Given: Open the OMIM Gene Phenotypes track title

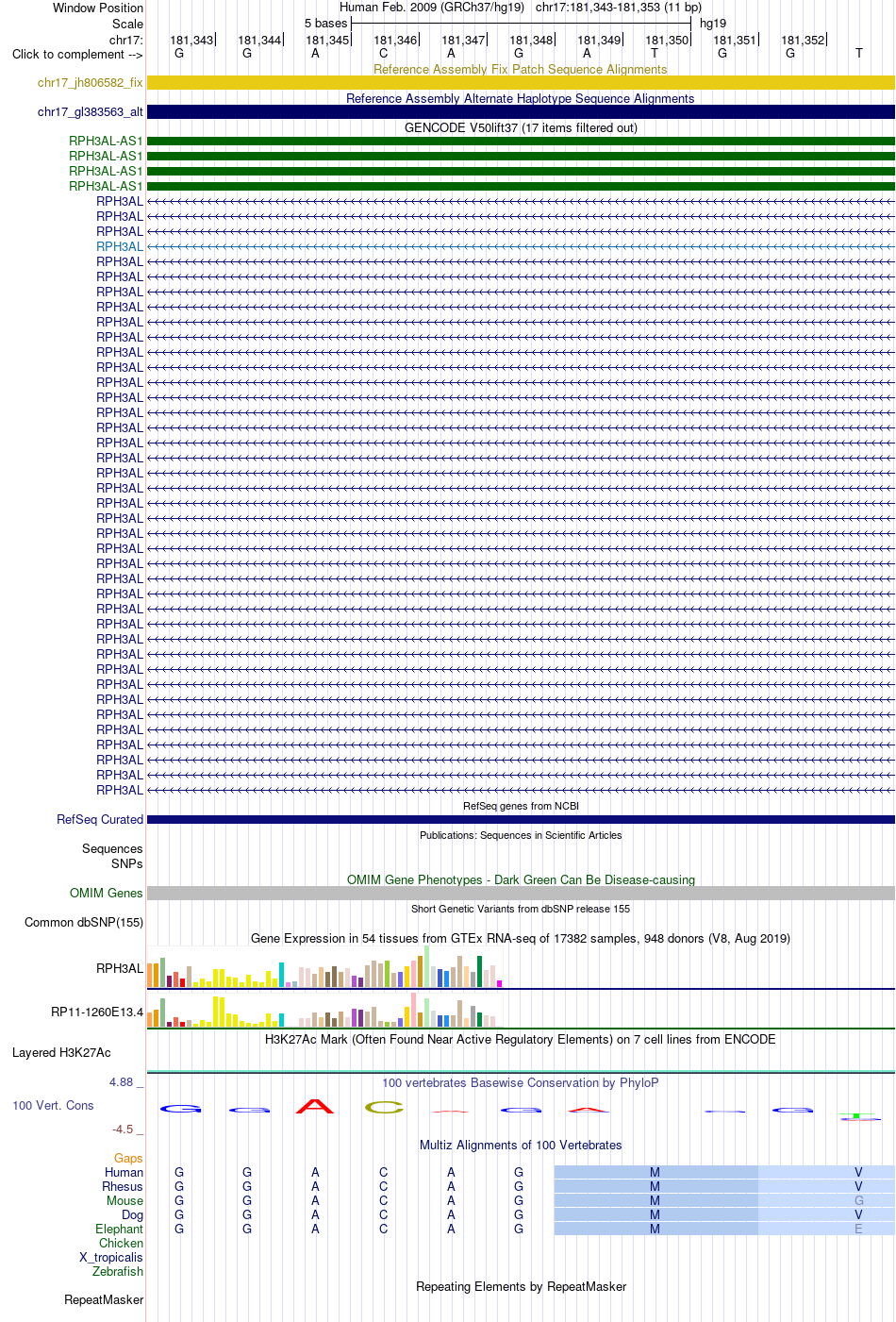Looking at the screenshot, I should click(x=521, y=879).
